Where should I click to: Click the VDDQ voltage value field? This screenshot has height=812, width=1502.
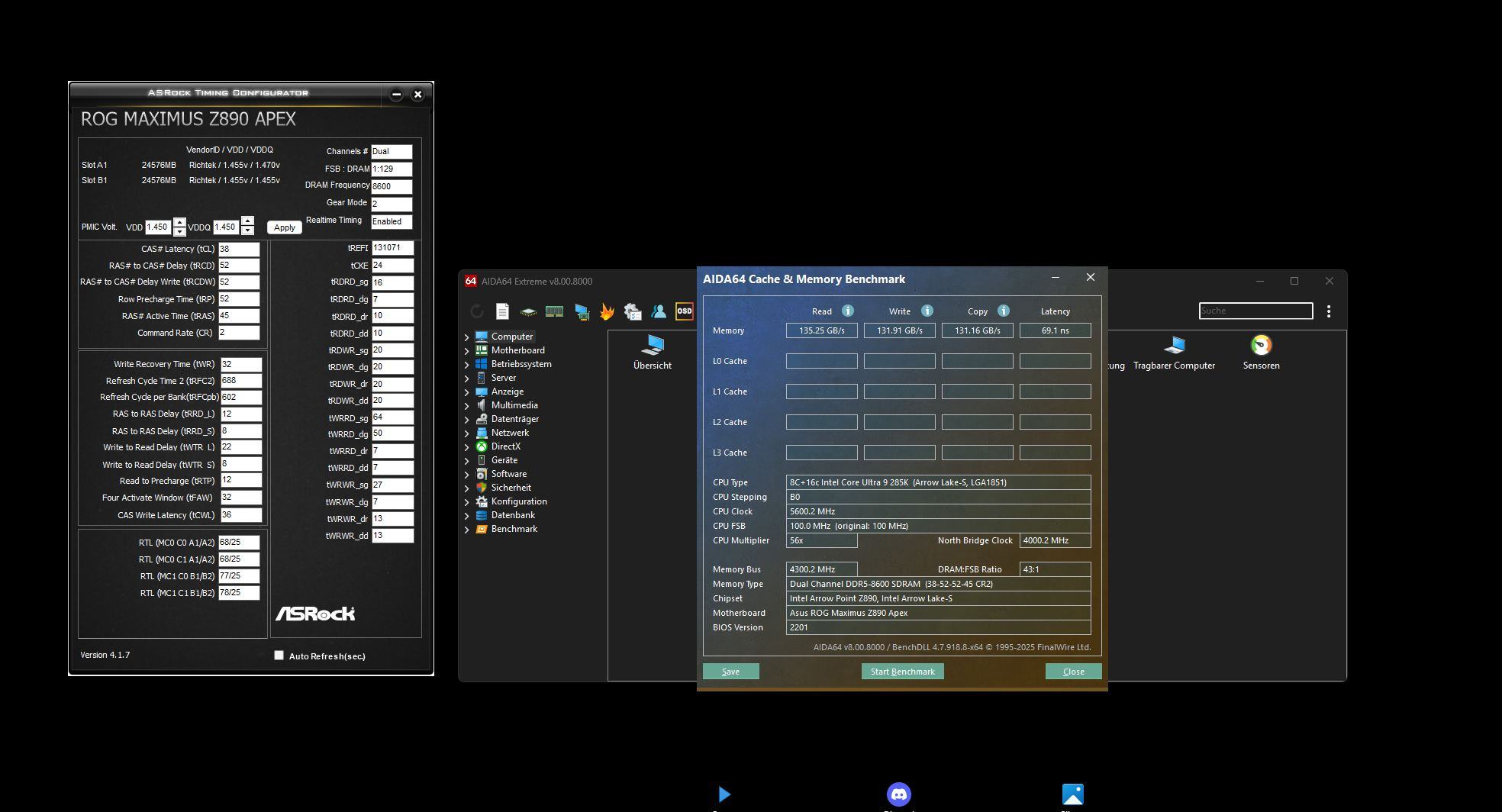point(226,227)
